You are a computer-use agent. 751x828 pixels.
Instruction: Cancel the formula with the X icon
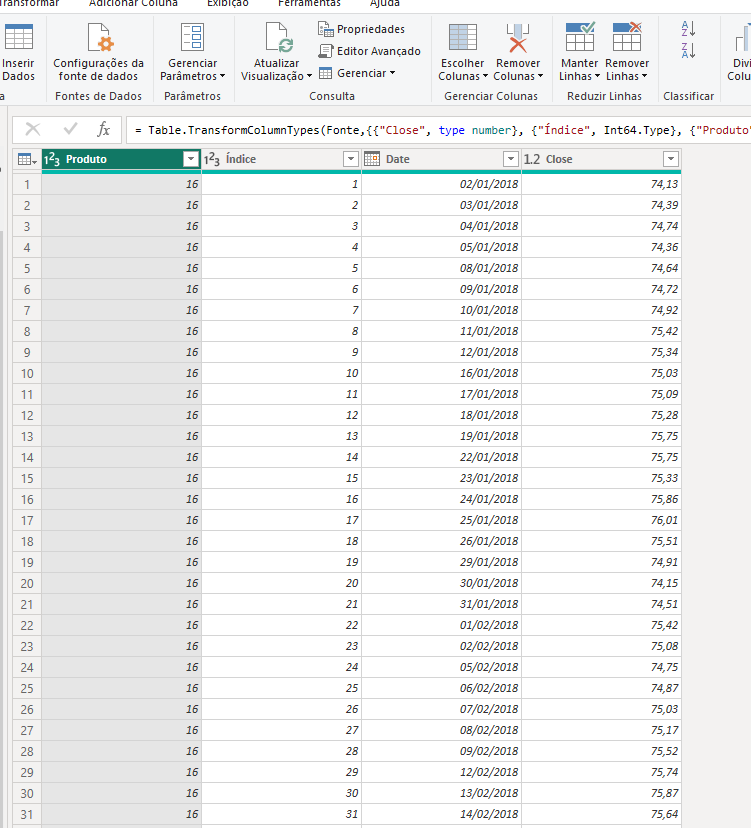[x=33, y=129]
